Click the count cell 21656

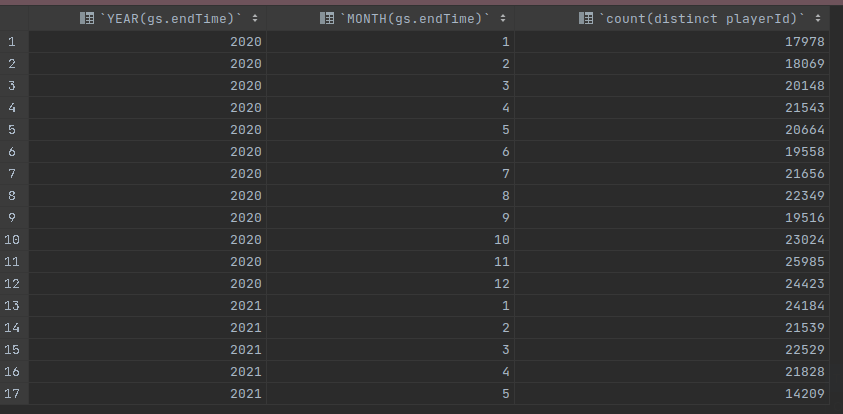pos(672,174)
